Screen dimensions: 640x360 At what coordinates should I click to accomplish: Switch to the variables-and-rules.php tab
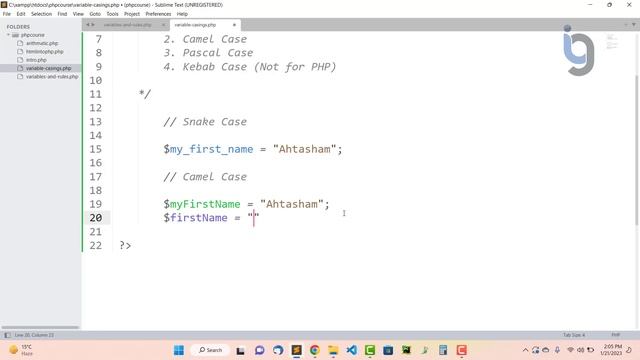pos(127,25)
